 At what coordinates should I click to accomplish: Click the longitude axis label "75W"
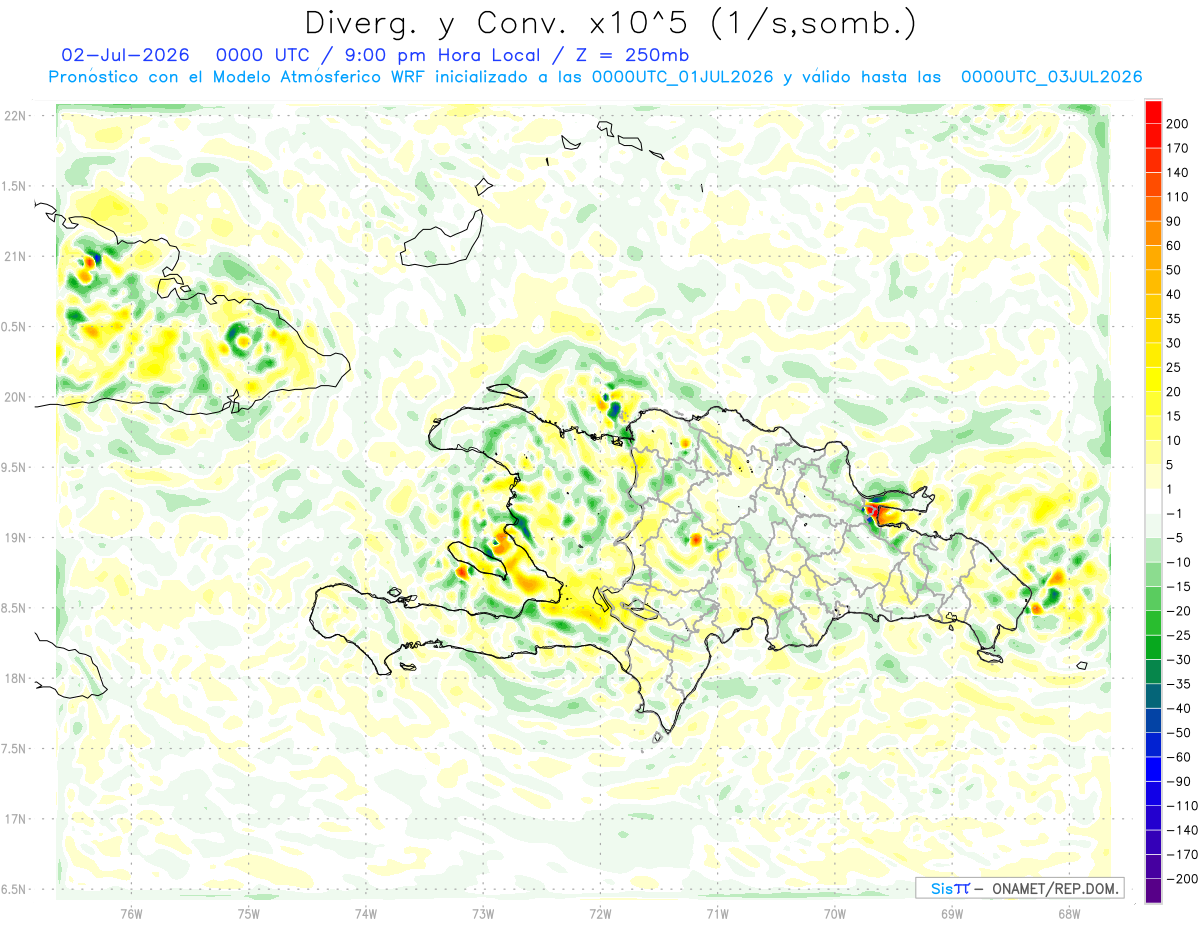click(249, 912)
